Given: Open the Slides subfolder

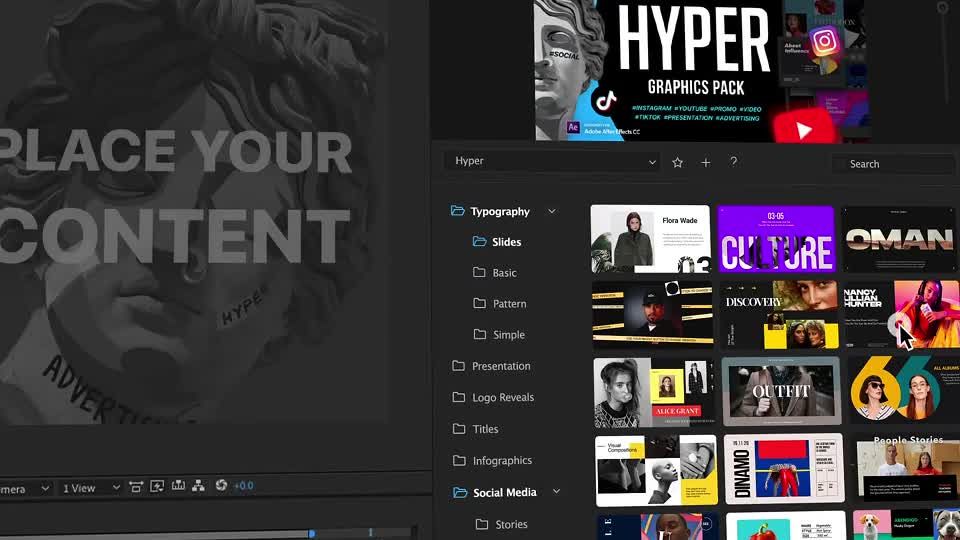Looking at the screenshot, I should (x=497, y=242).
